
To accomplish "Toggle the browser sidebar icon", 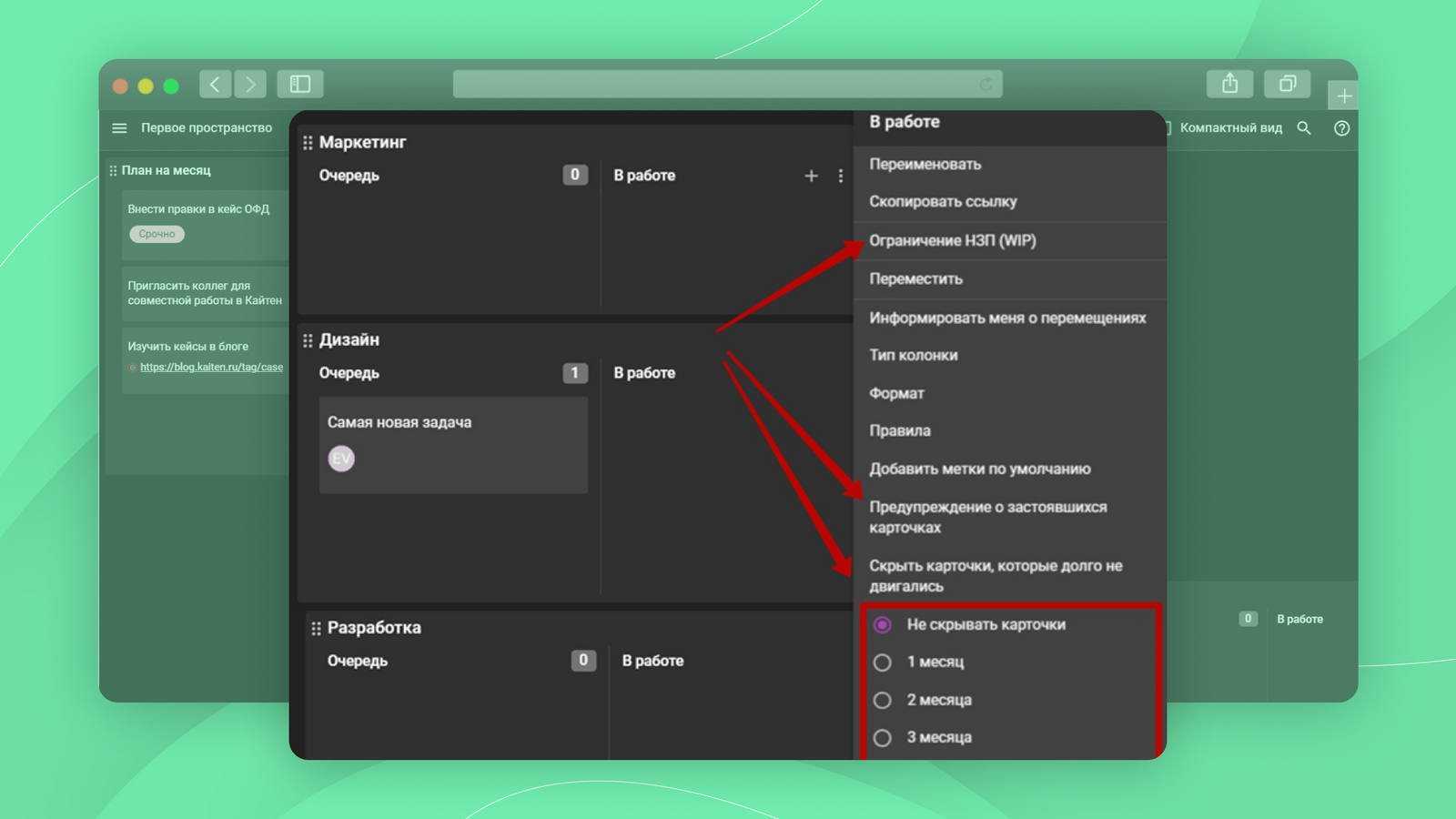I will tap(300, 85).
